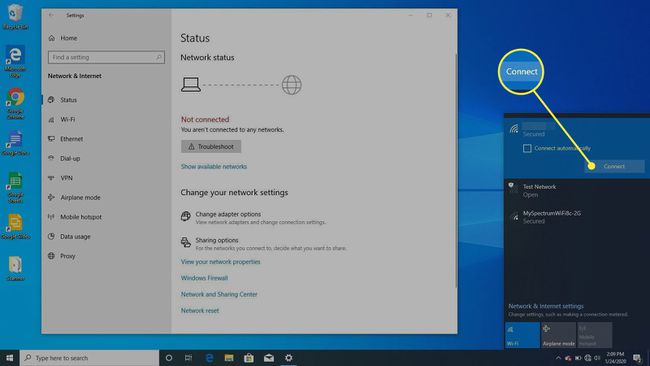
Task: Open Network and Sharing Center link
Action: tap(219, 294)
